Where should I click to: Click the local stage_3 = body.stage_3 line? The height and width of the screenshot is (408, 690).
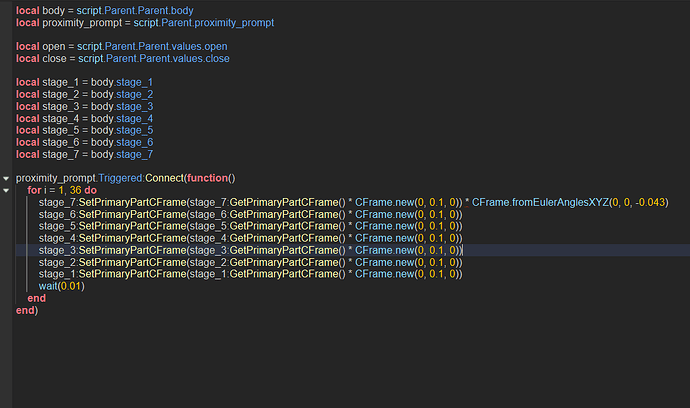click(x=84, y=107)
